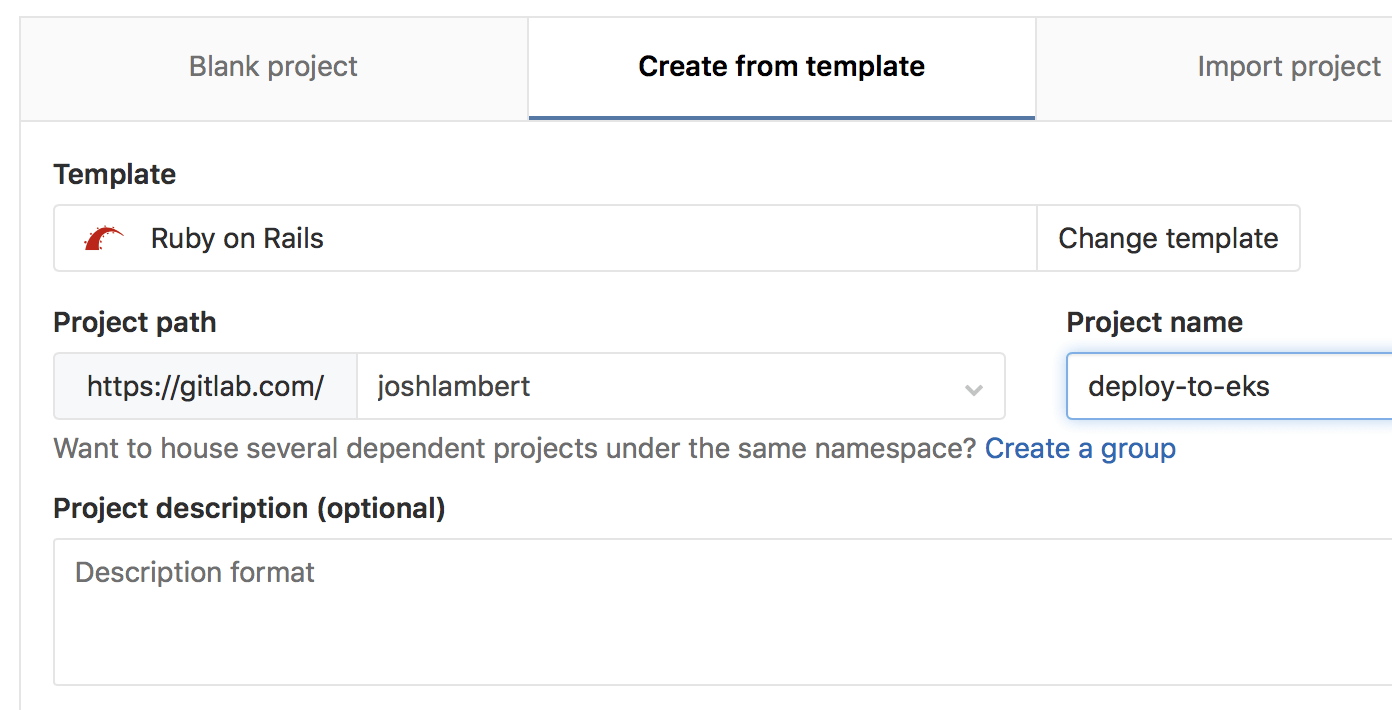Image resolution: width=1392 pixels, height=710 pixels.
Task: Click the Project path label
Action: pos(134,322)
